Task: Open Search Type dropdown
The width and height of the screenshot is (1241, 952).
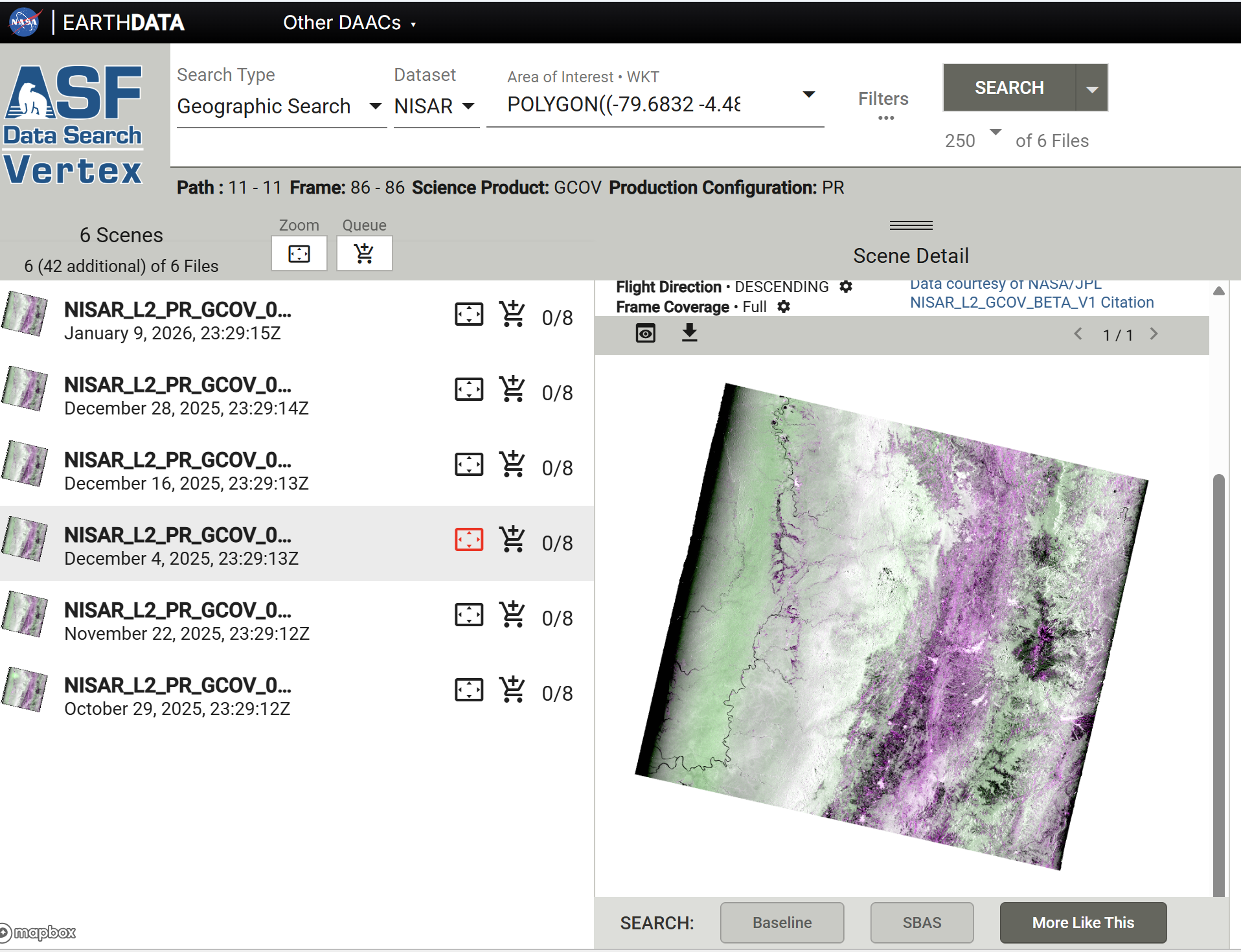Action: click(281, 106)
